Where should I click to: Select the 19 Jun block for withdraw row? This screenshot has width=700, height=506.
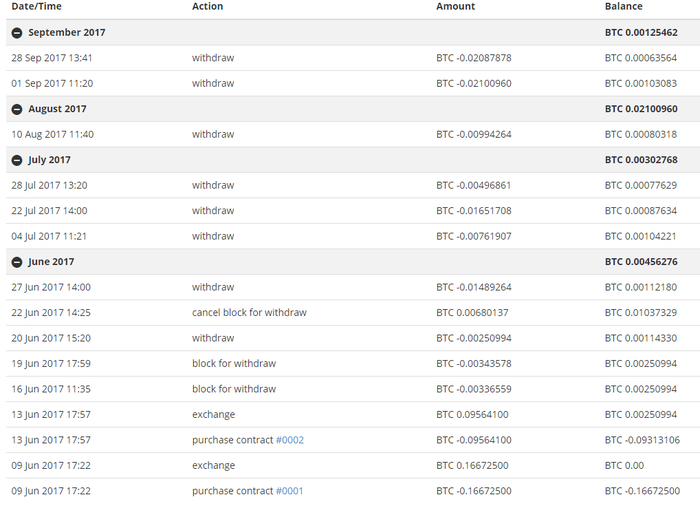[353, 364]
